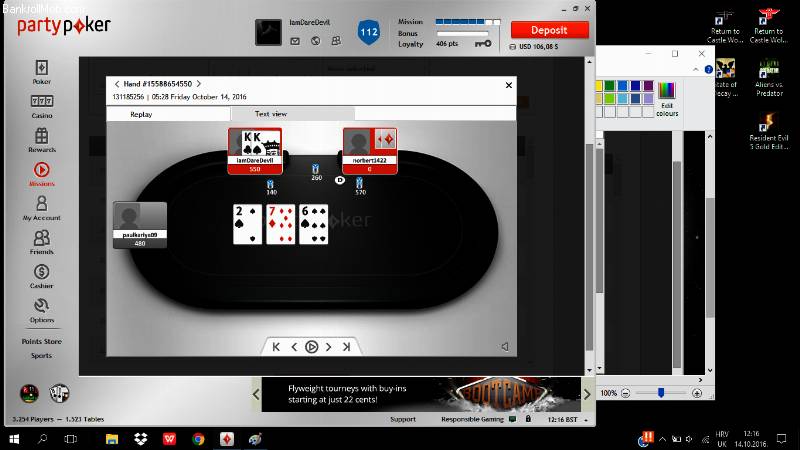Image resolution: width=800 pixels, height=450 pixels.
Task: Show the next promotional banner
Action: click(587, 394)
